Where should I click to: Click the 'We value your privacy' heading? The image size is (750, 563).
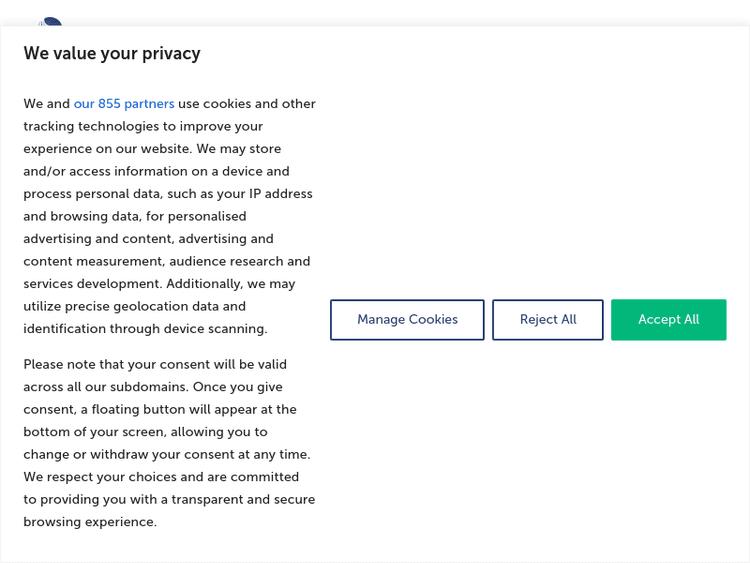tap(112, 54)
